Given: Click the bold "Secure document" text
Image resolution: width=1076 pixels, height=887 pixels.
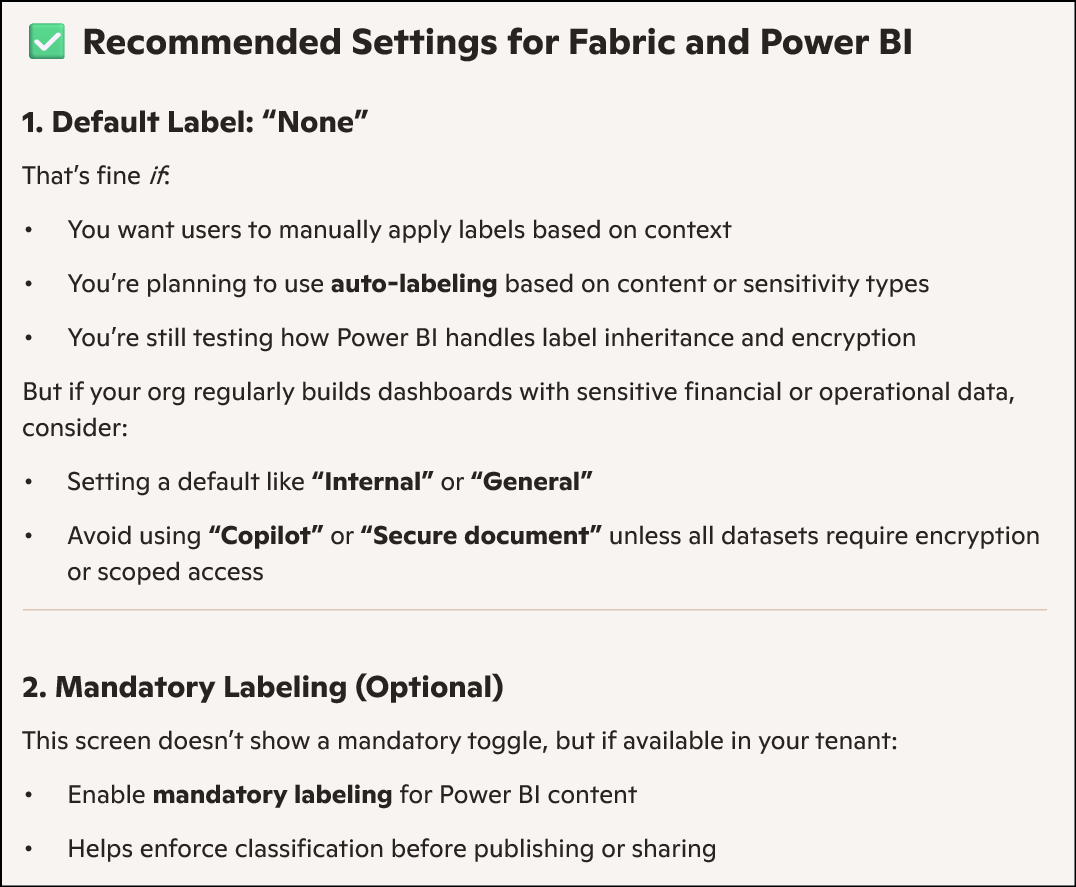Looking at the screenshot, I should (x=481, y=536).
